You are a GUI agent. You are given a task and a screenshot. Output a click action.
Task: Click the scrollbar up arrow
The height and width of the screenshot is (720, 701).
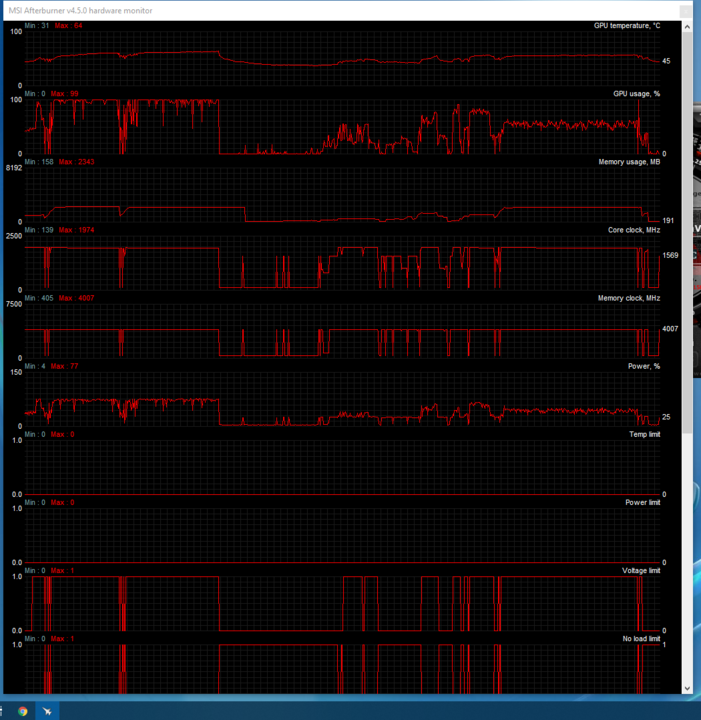coord(687,27)
